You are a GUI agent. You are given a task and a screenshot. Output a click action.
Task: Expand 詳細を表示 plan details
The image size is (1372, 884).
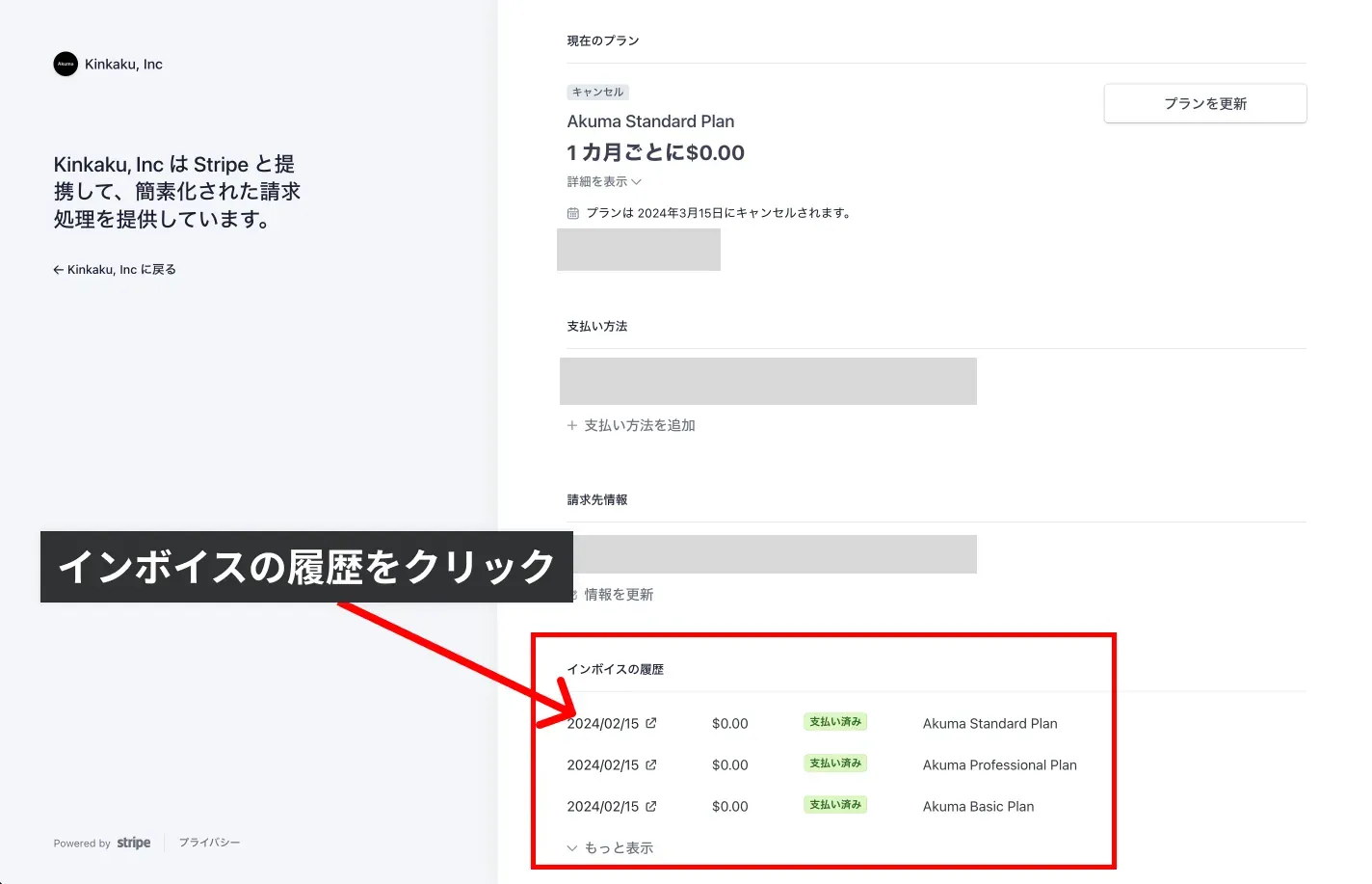pyautogui.click(x=604, y=181)
